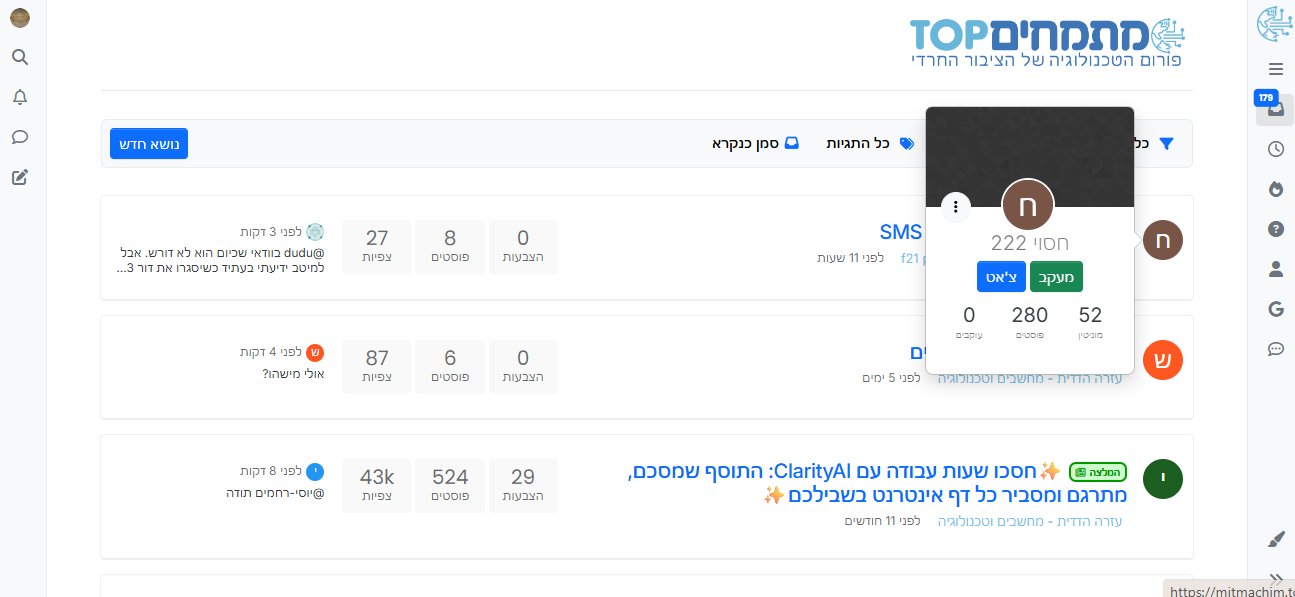Open the chat bubble in left sidebar

click(20, 137)
